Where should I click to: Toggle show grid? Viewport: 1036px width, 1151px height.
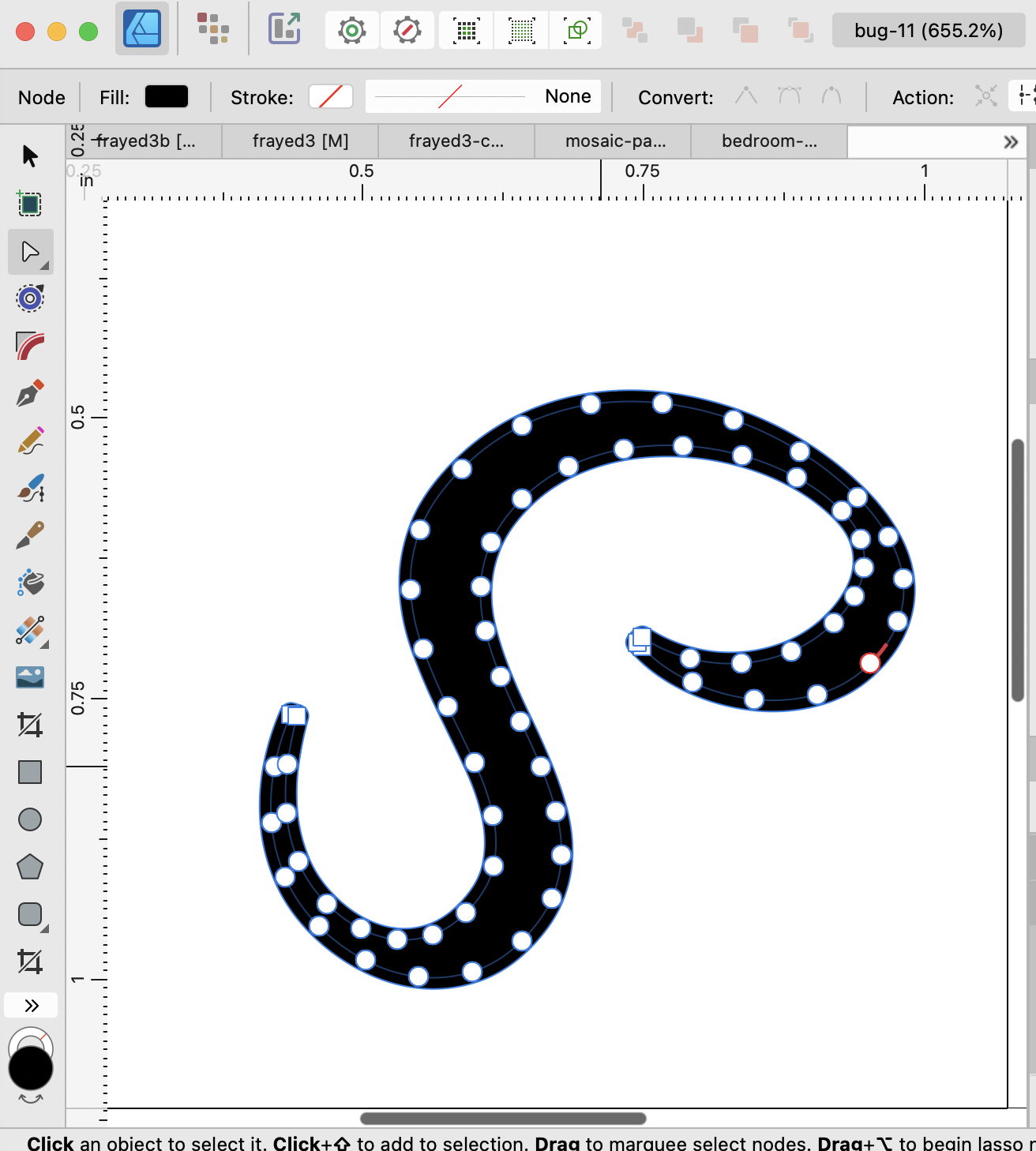tap(467, 31)
